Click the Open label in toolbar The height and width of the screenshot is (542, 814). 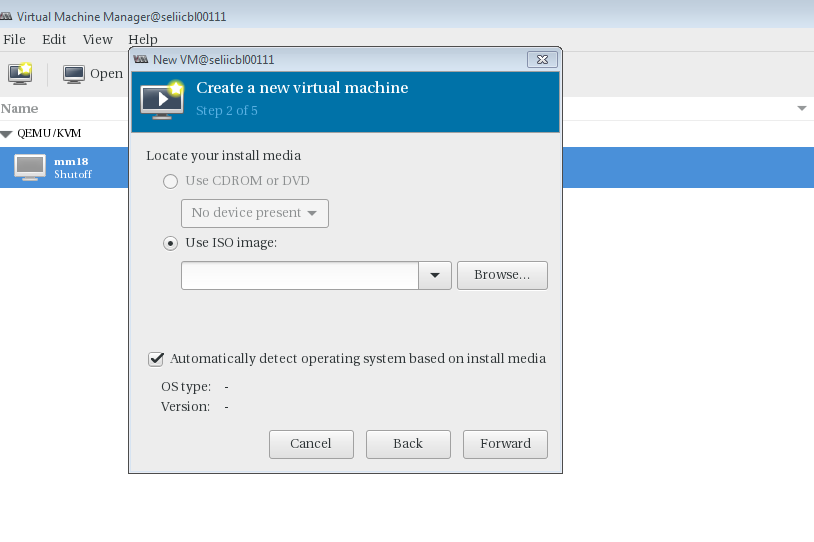coord(106,74)
